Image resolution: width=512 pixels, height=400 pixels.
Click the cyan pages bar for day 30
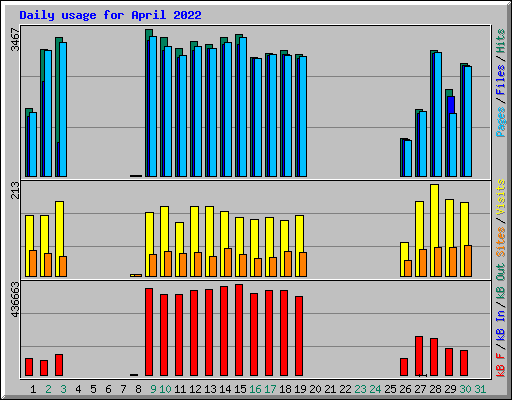click(468, 122)
